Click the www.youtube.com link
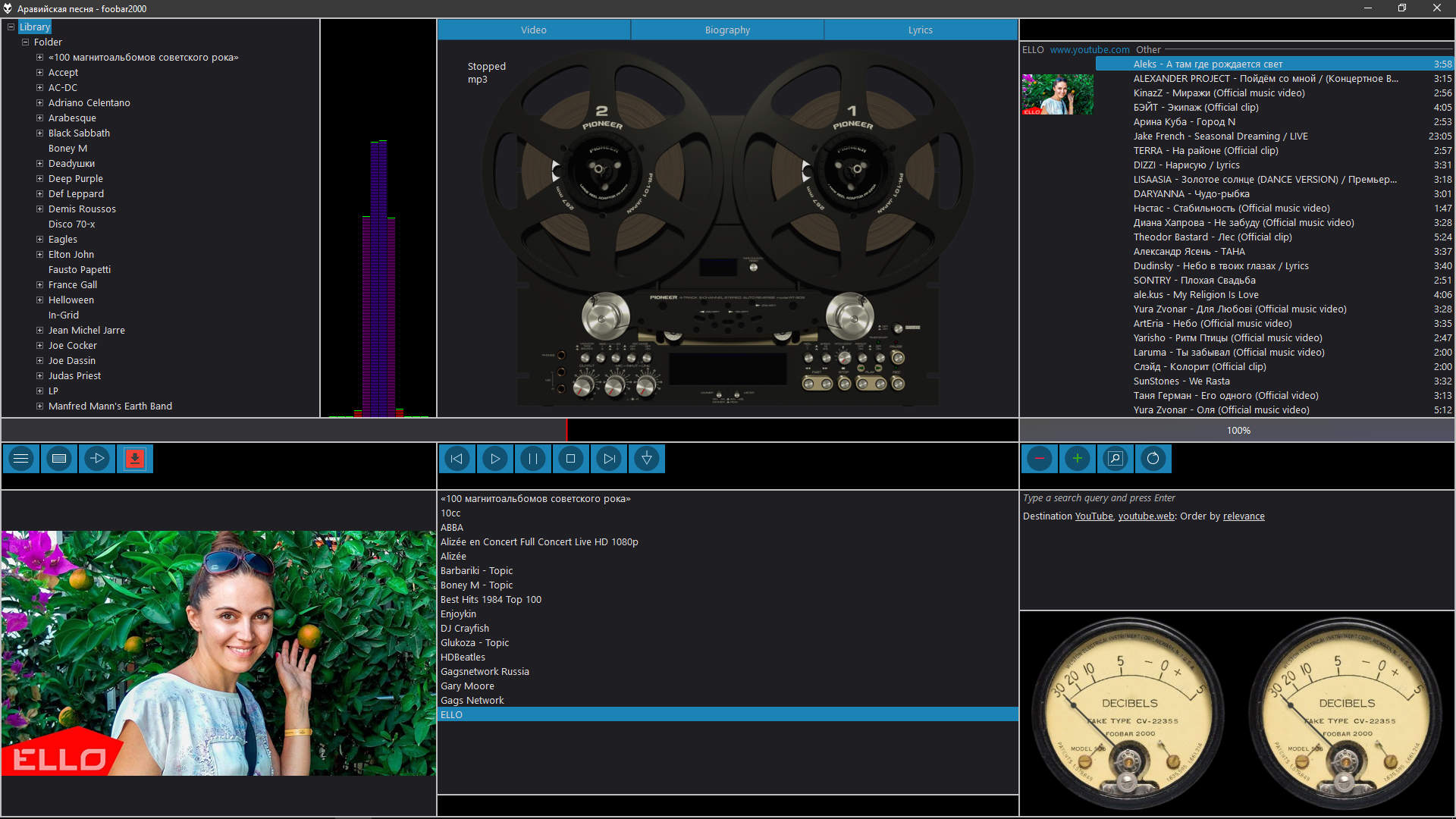This screenshot has width=1456, height=819. (1089, 50)
